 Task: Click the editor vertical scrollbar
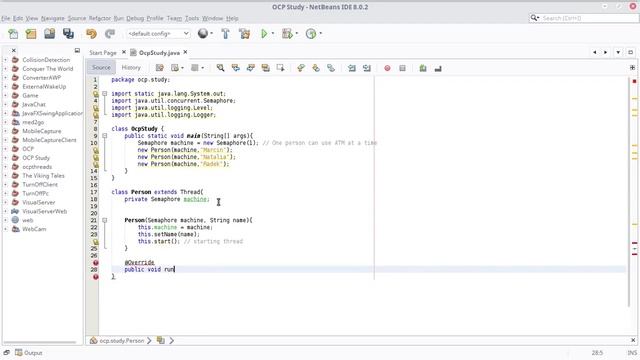[x=629, y=192]
